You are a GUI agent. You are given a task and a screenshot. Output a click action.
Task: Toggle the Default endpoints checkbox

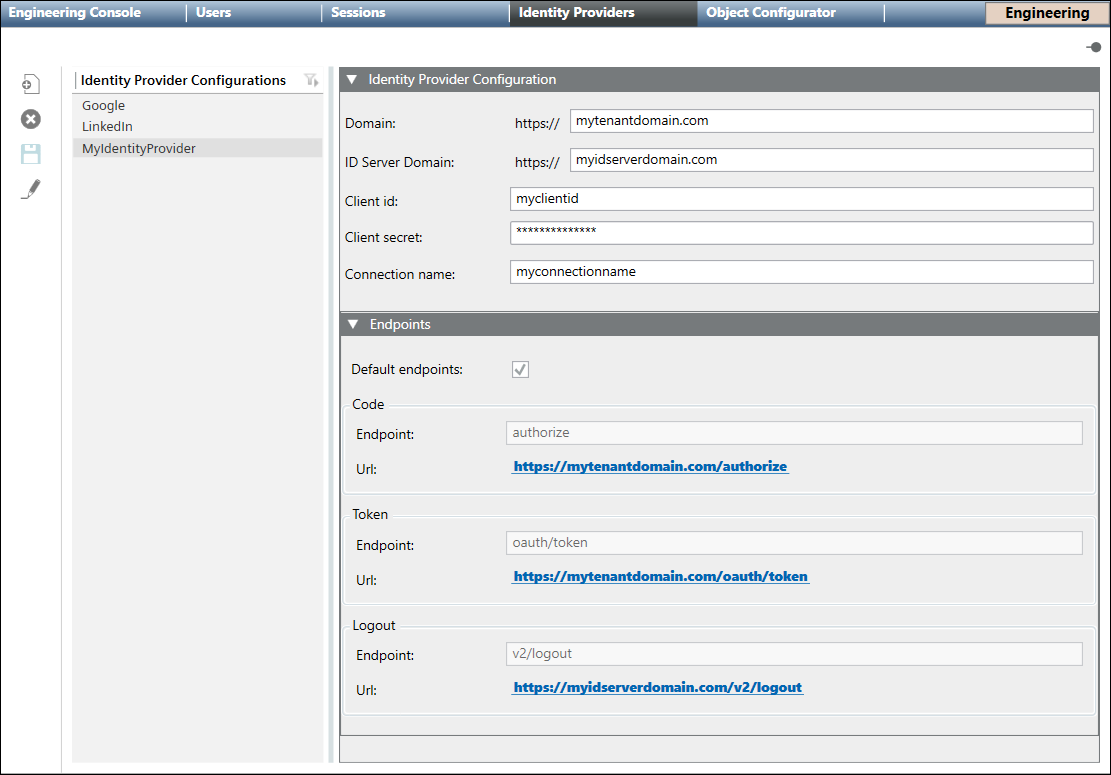coord(520,370)
